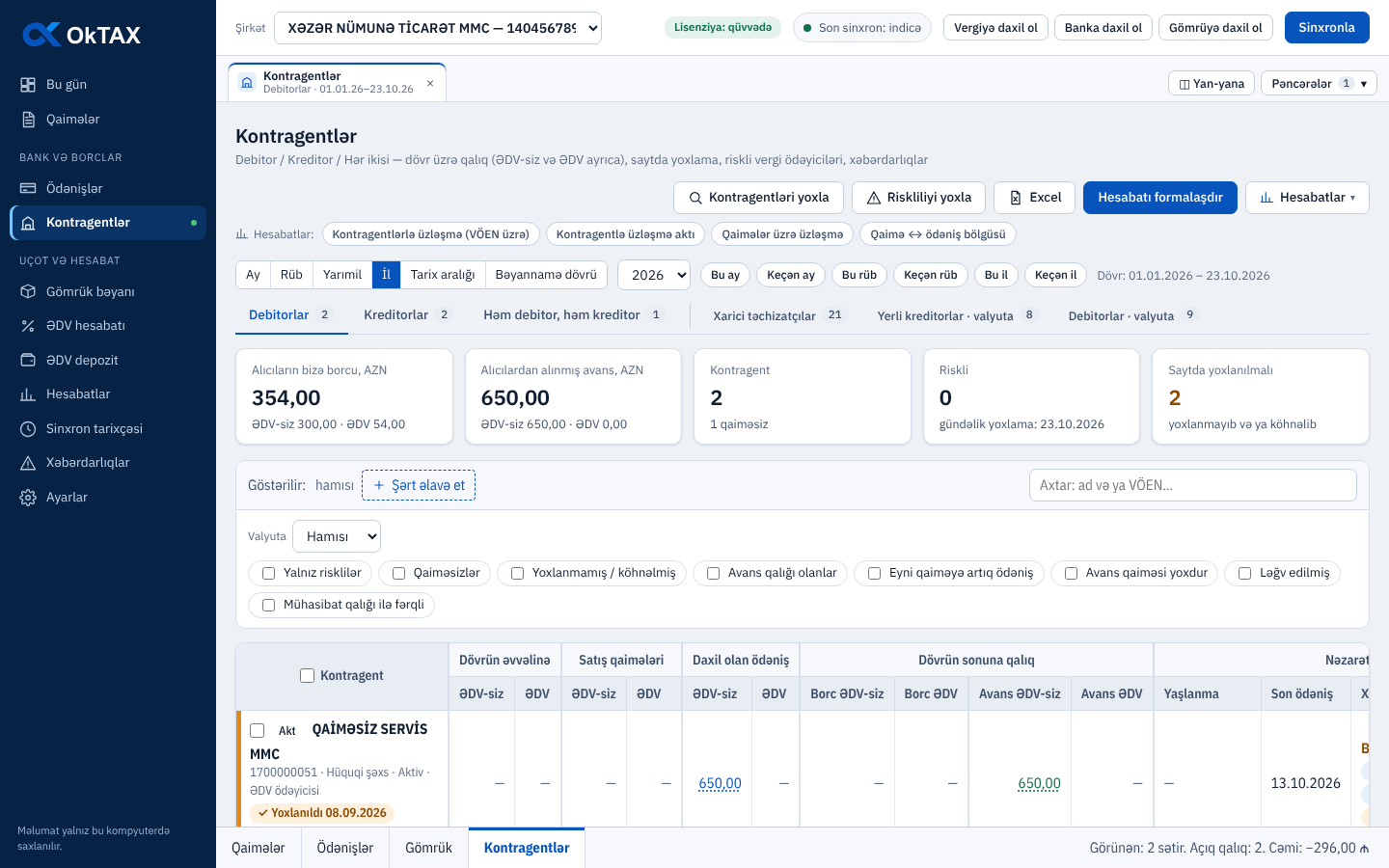
Task: Click the Ödənişlər card icon in sidebar
Action: click(x=28, y=188)
